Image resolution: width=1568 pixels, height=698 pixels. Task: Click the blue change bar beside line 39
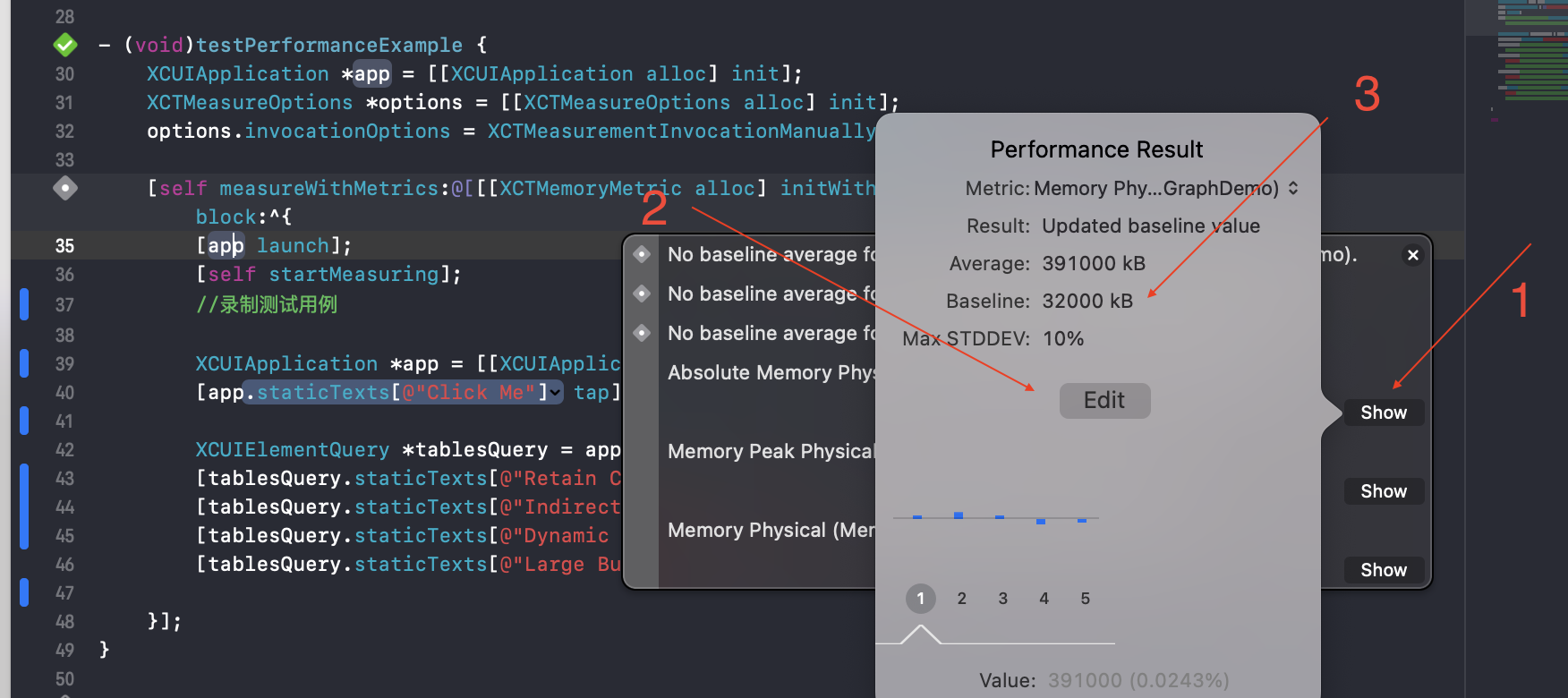[x=24, y=363]
